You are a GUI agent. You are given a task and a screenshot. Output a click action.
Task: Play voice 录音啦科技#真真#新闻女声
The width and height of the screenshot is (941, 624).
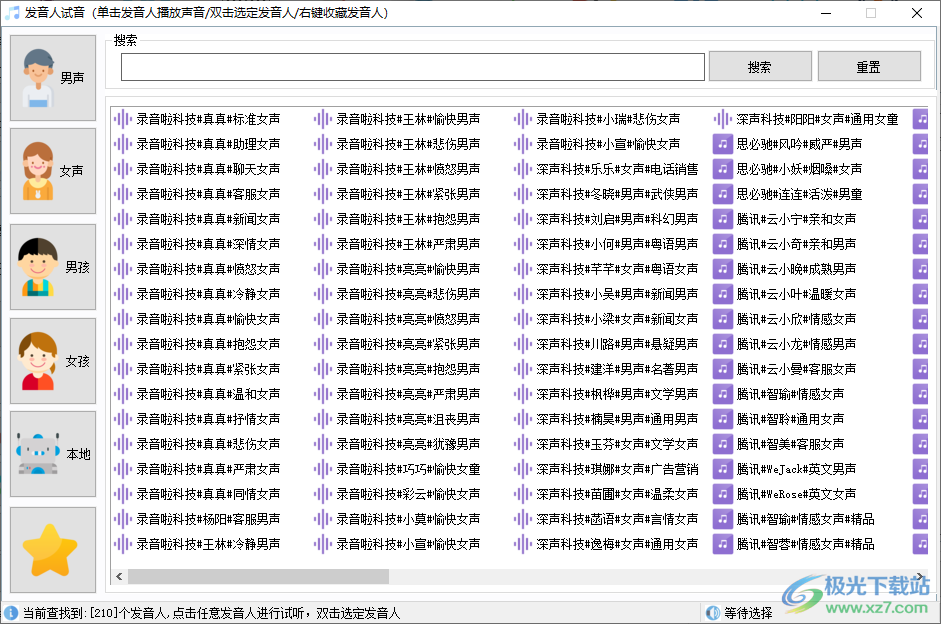click(x=208, y=219)
